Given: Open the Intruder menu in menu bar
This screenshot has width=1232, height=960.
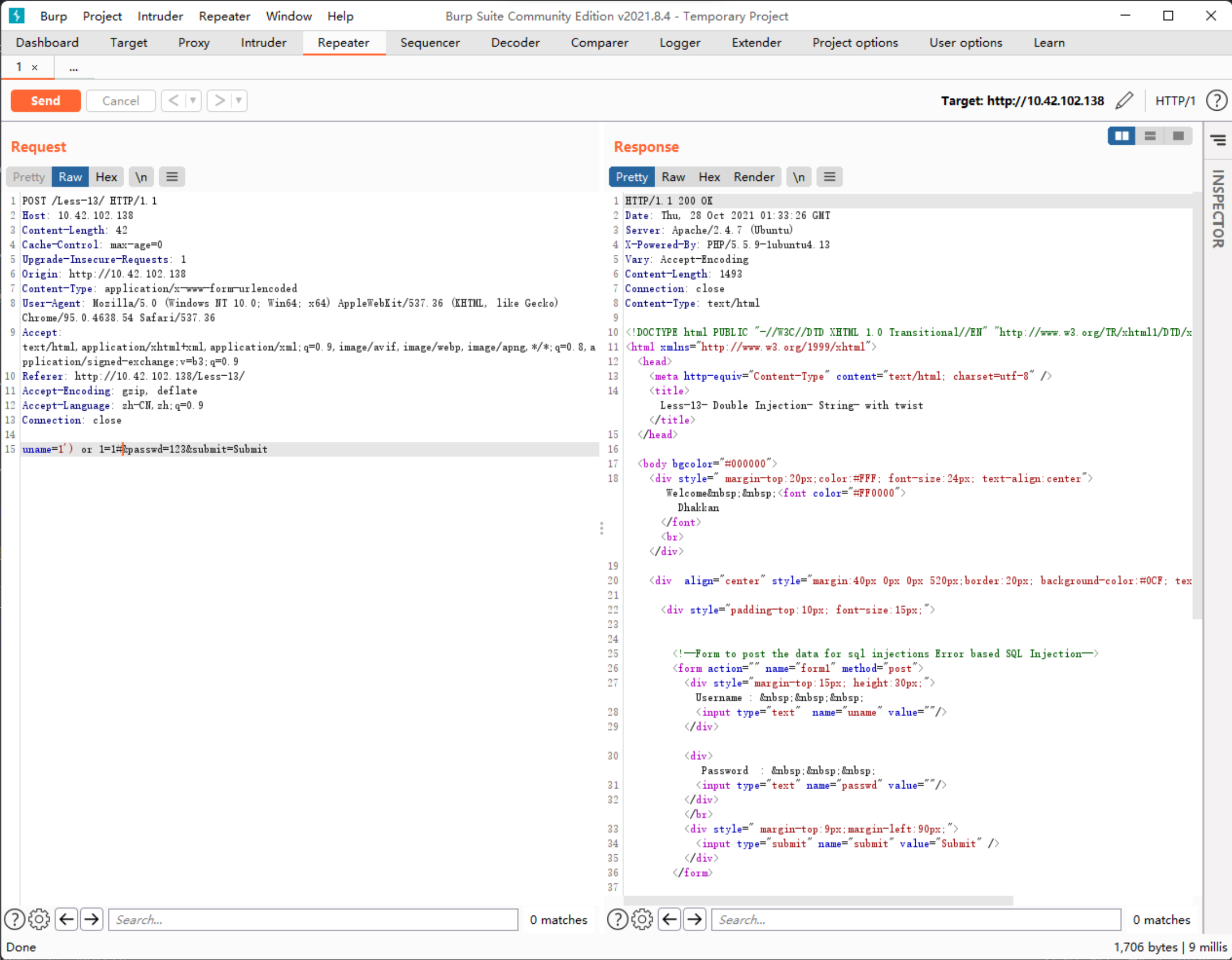Looking at the screenshot, I should coord(160,16).
